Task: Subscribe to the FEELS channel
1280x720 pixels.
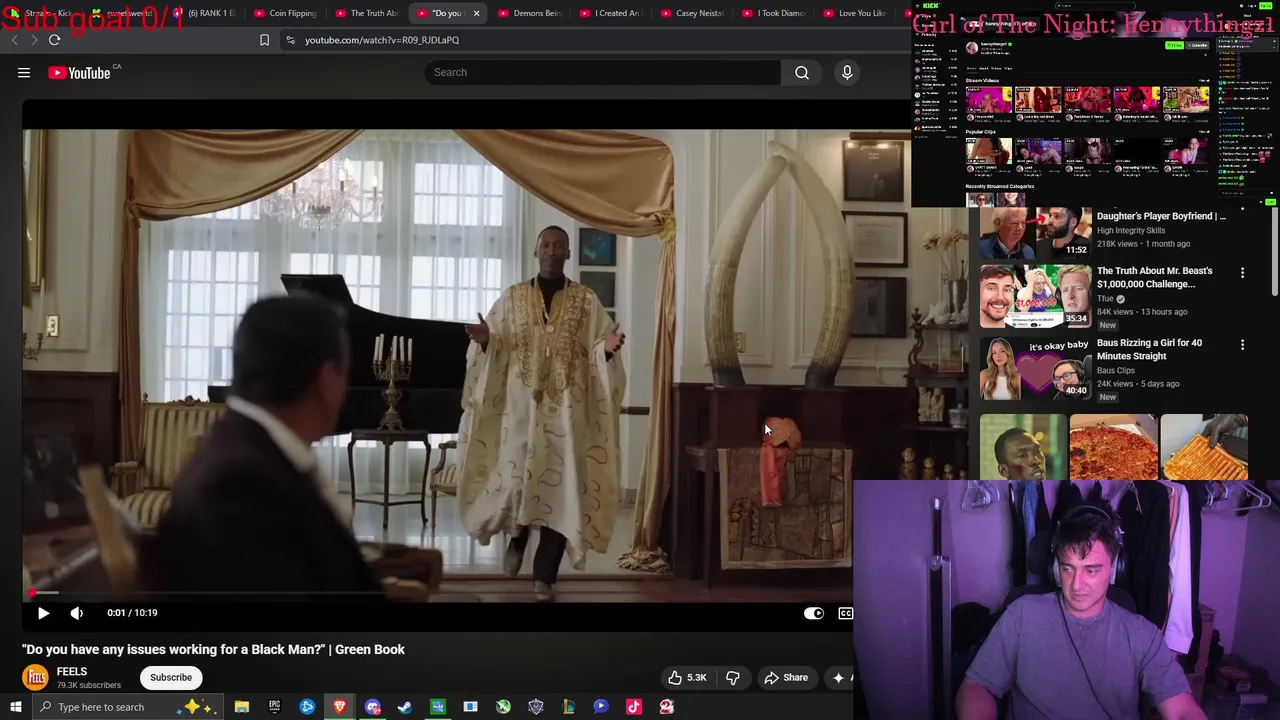Action: [171, 678]
